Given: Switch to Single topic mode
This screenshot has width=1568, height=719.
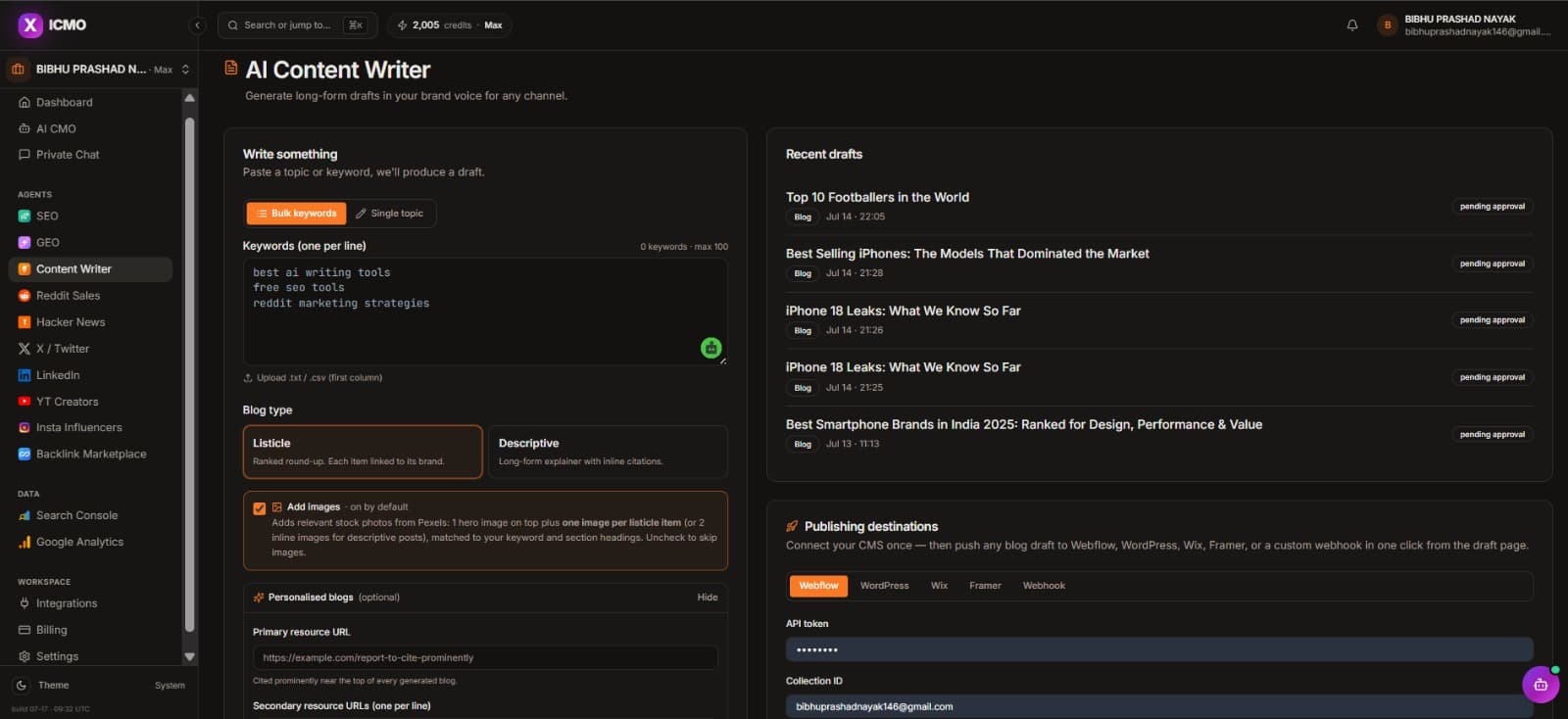Looking at the screenshot, I should click(x=390, y=214).
